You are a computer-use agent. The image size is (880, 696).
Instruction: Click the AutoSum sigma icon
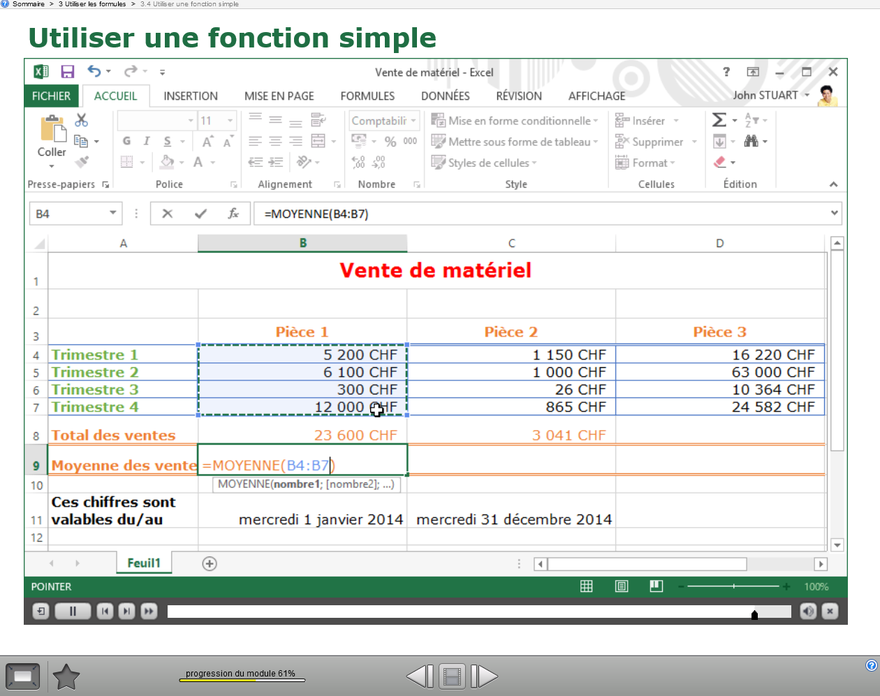(x=719, y=120)
